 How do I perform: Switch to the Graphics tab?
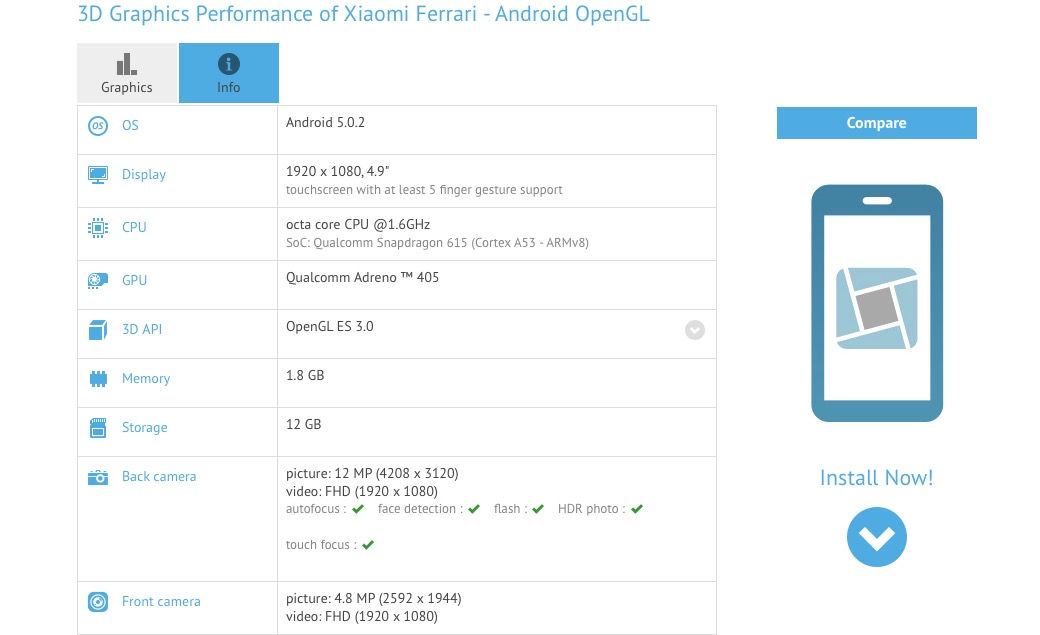tap(127, 73)
